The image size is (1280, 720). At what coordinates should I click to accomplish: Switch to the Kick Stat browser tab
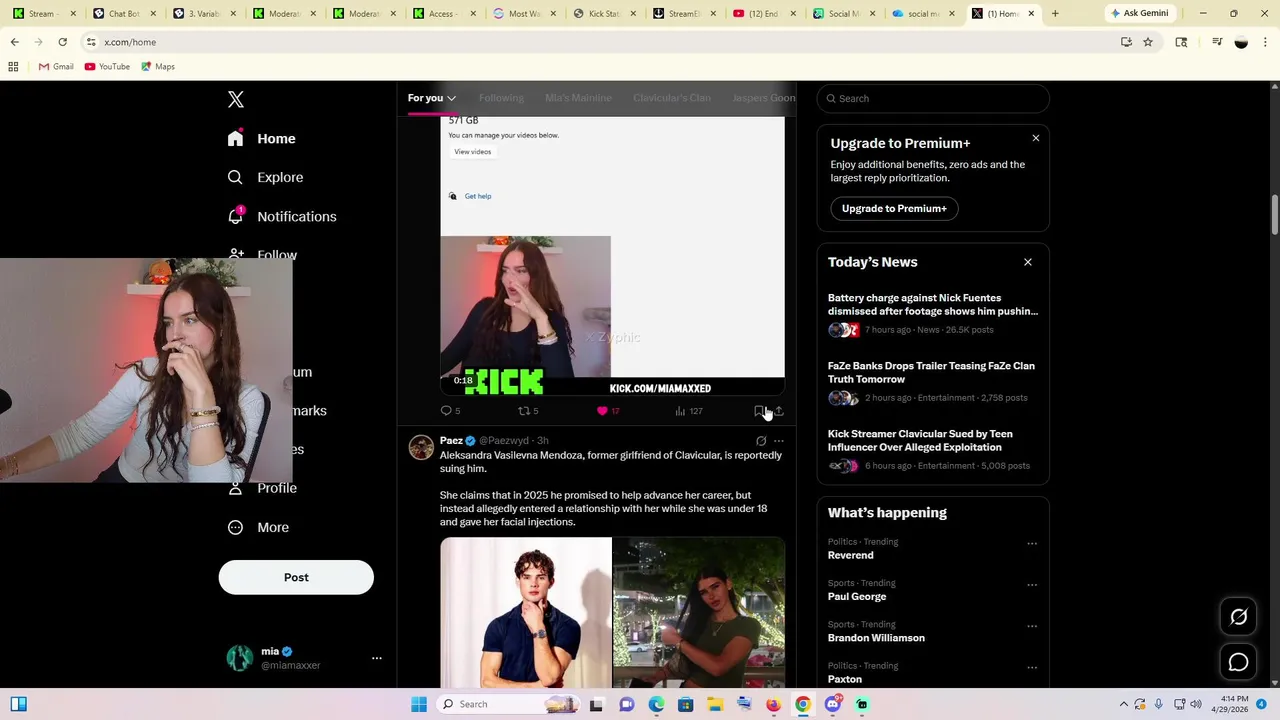603,14
